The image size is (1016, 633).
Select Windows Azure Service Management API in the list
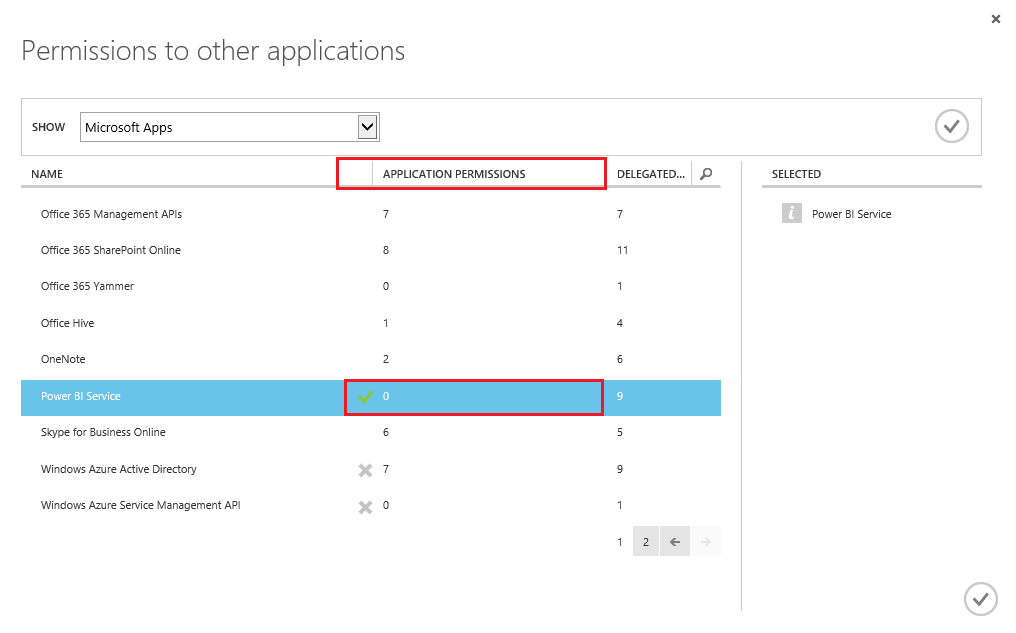(371, 505)
